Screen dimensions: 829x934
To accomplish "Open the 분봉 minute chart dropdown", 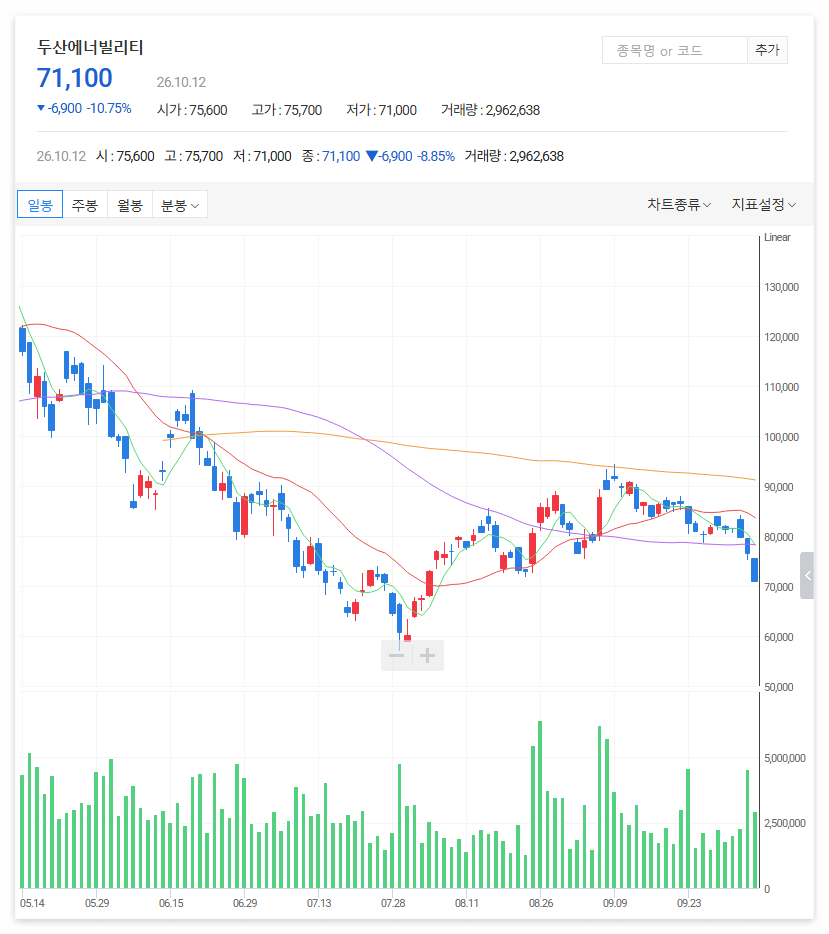I will click(x=180, y=205).
